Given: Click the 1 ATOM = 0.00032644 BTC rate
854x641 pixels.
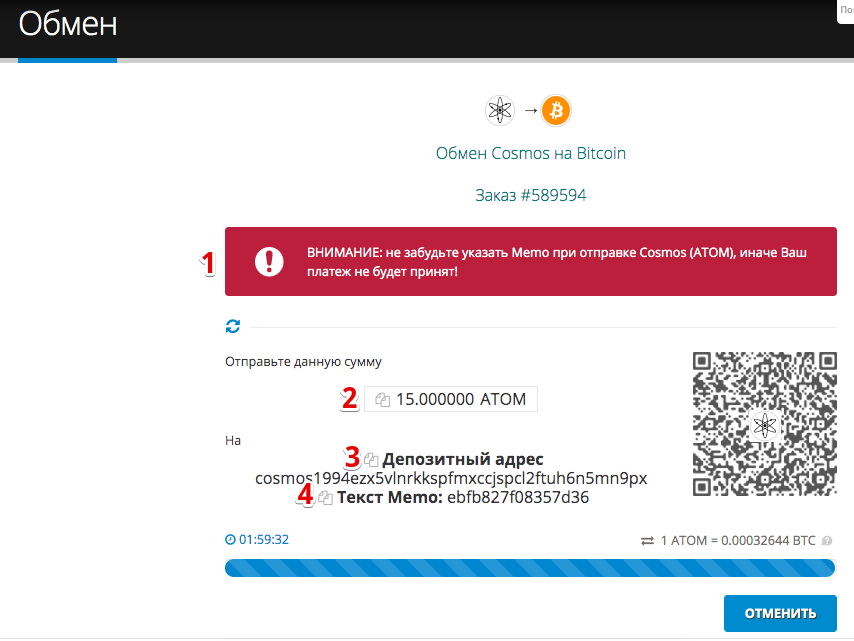Looking at the screenshot, I should click(738, 541).
